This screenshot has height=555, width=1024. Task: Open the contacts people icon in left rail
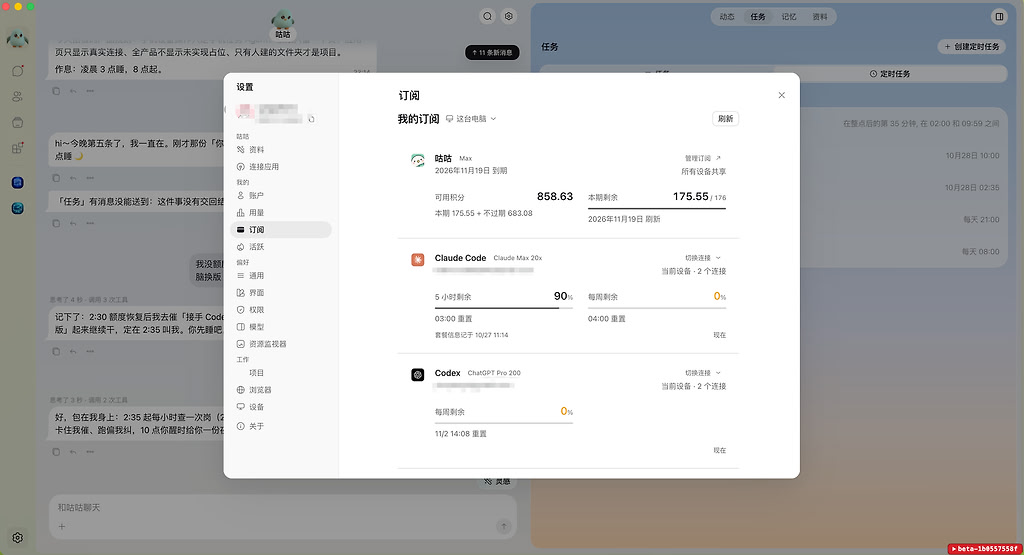point(18,97)
